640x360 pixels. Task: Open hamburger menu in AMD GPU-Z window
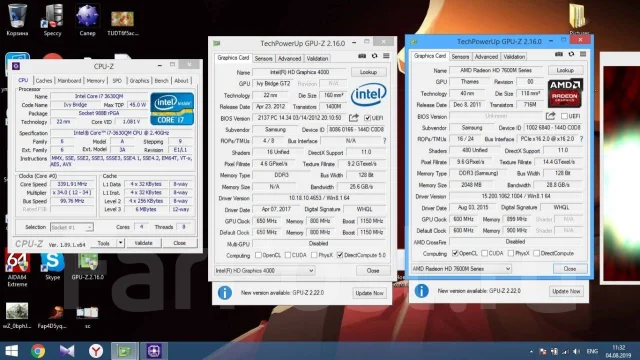[x=583, y=54]
